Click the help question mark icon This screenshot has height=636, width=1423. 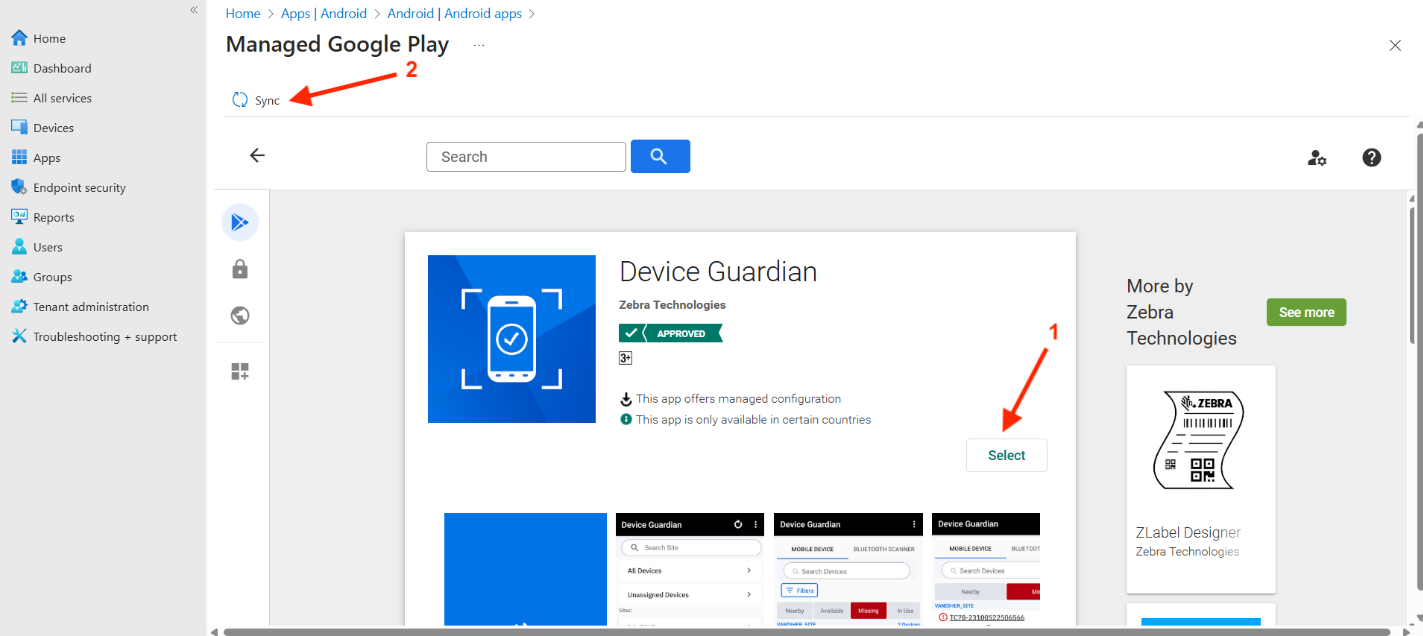[1372, 157]
